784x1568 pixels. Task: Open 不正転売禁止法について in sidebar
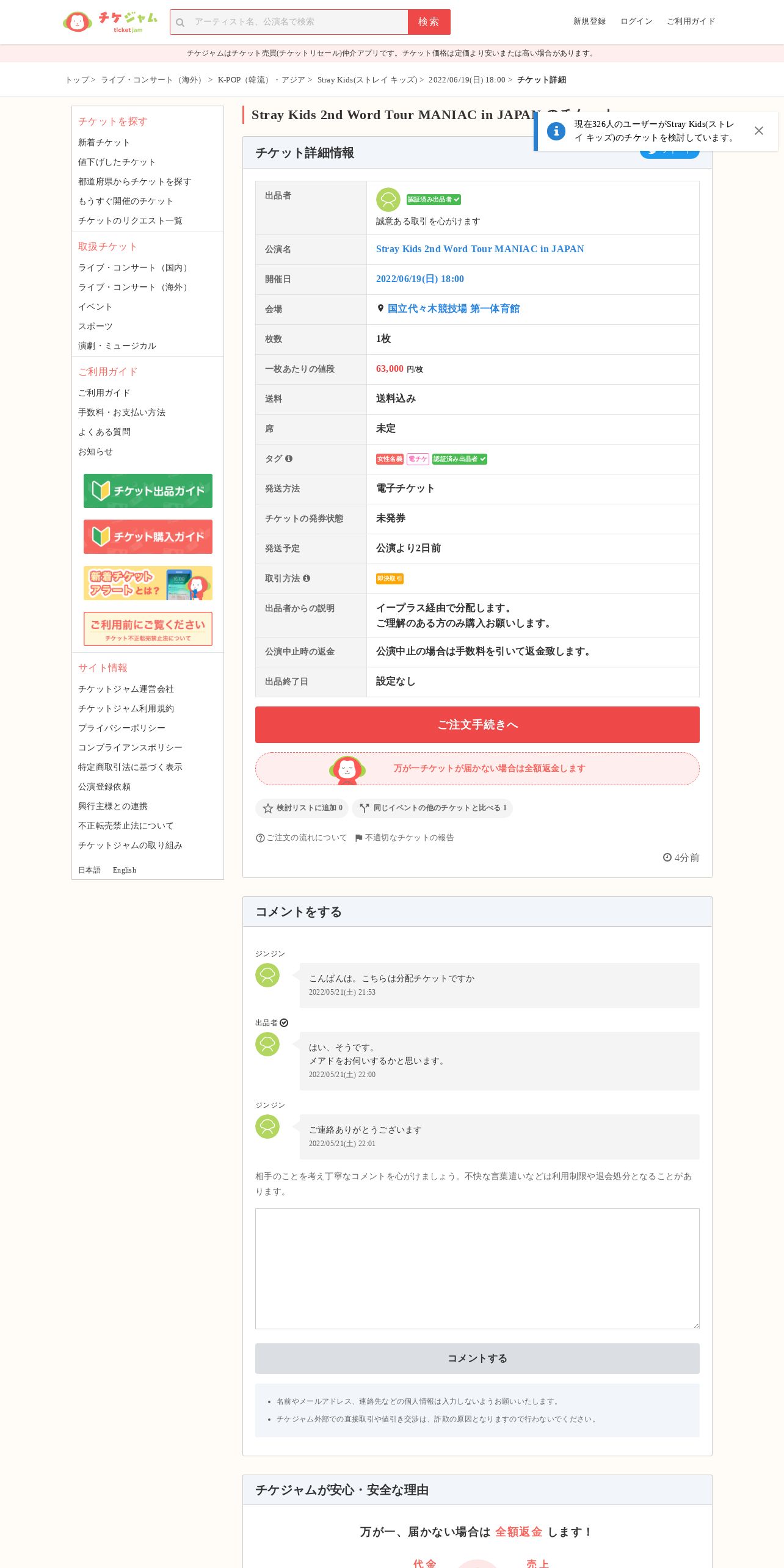tap(126, 826)
